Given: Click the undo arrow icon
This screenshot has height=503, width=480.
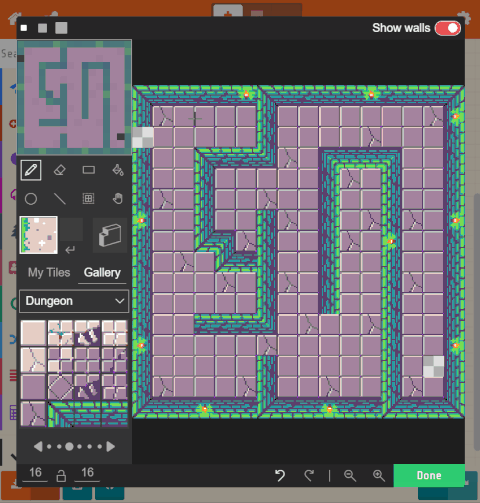Looking at the screenshot, I should (x=280, y=475).
